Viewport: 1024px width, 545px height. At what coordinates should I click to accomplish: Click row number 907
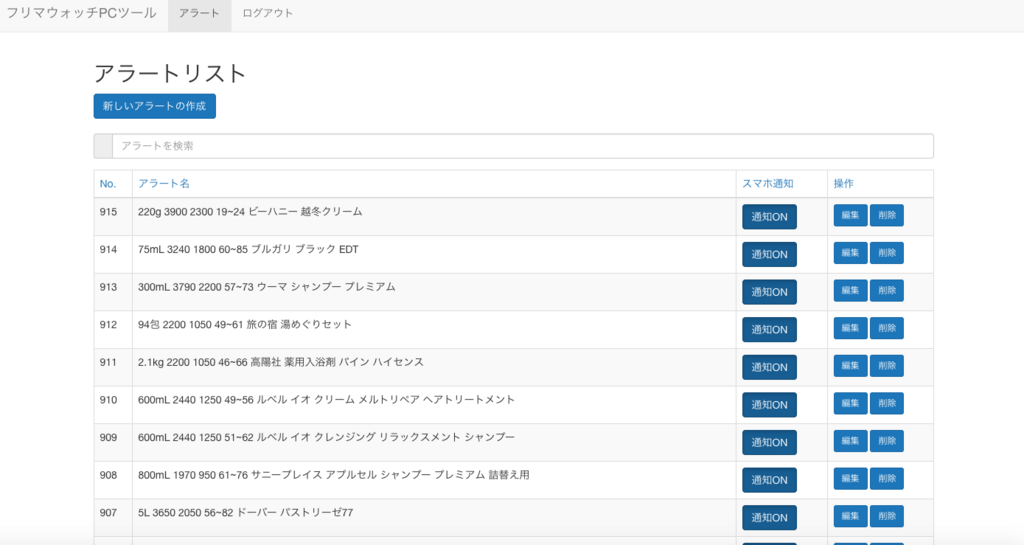[108, 513]
